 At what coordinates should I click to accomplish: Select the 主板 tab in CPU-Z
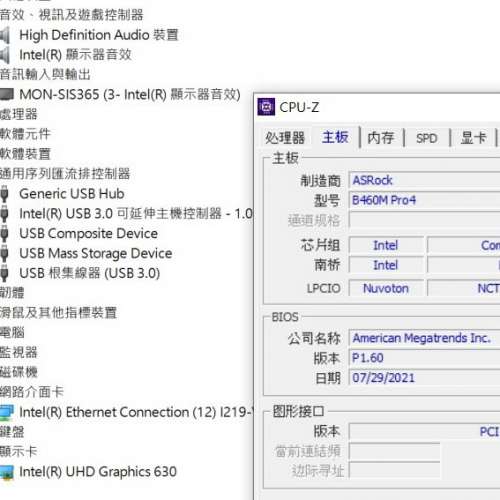335,137
